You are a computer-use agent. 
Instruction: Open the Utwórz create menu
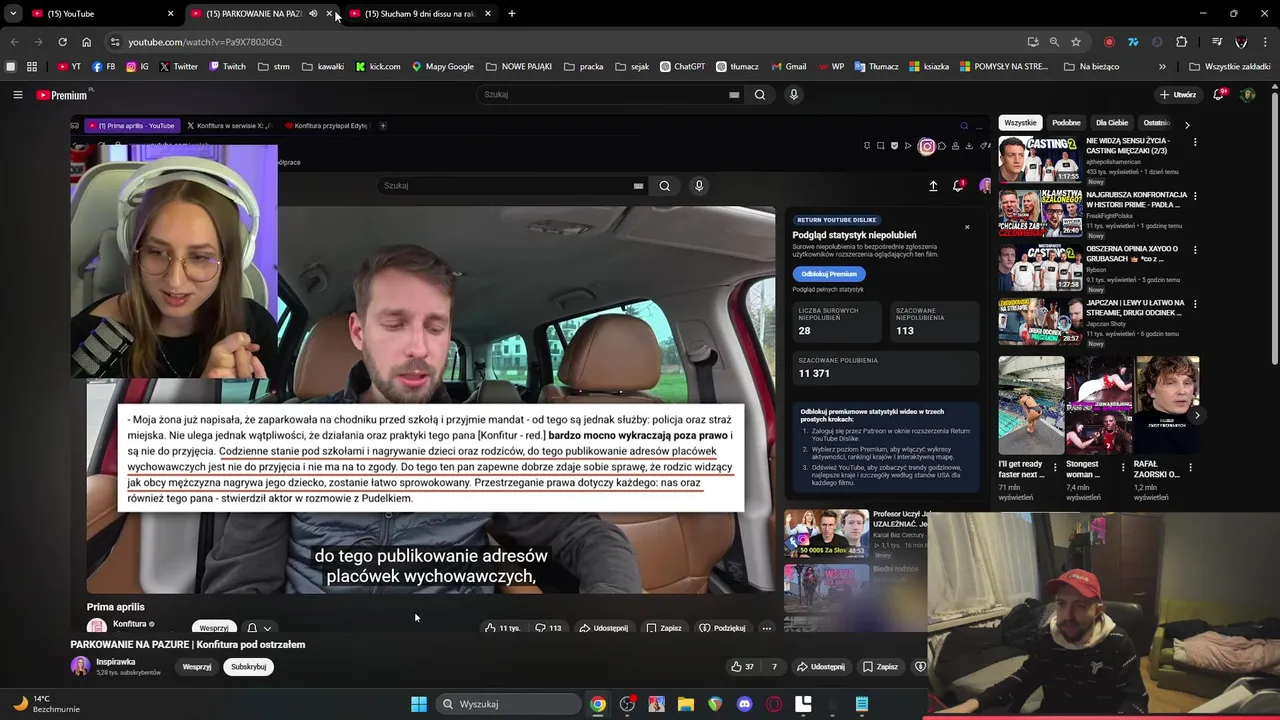(x=1178, y=95)
